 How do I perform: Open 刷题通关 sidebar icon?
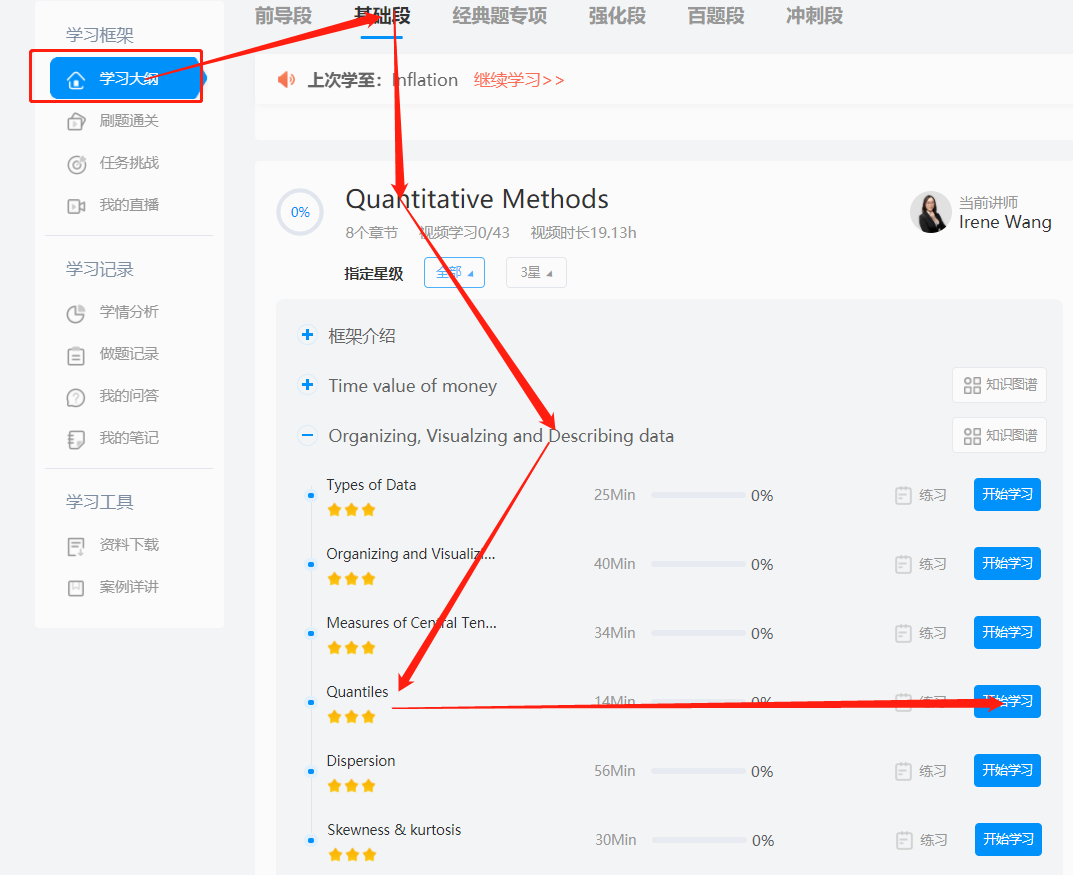tap(76, 122)
